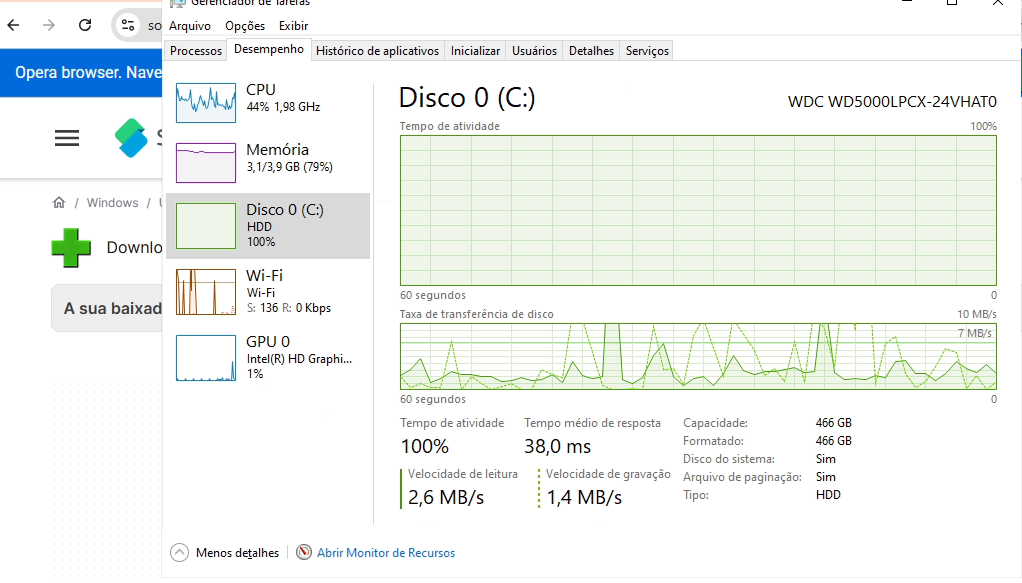Click the 38,0 ms response time value
The width and height of the screenshot is (1022, 583).
[x=557, y=446]
